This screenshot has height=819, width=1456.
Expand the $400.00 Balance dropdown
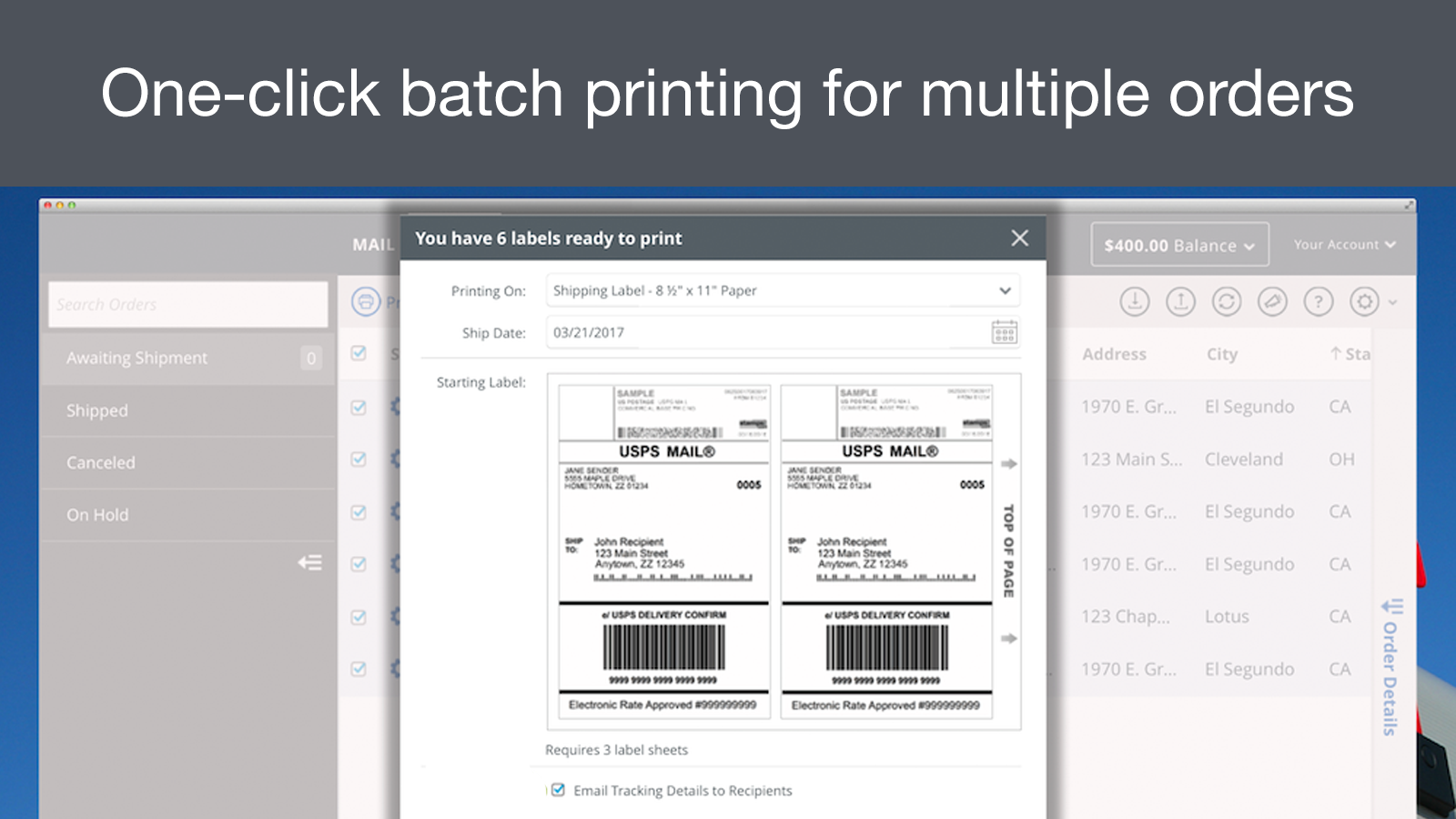[1180, 245]
